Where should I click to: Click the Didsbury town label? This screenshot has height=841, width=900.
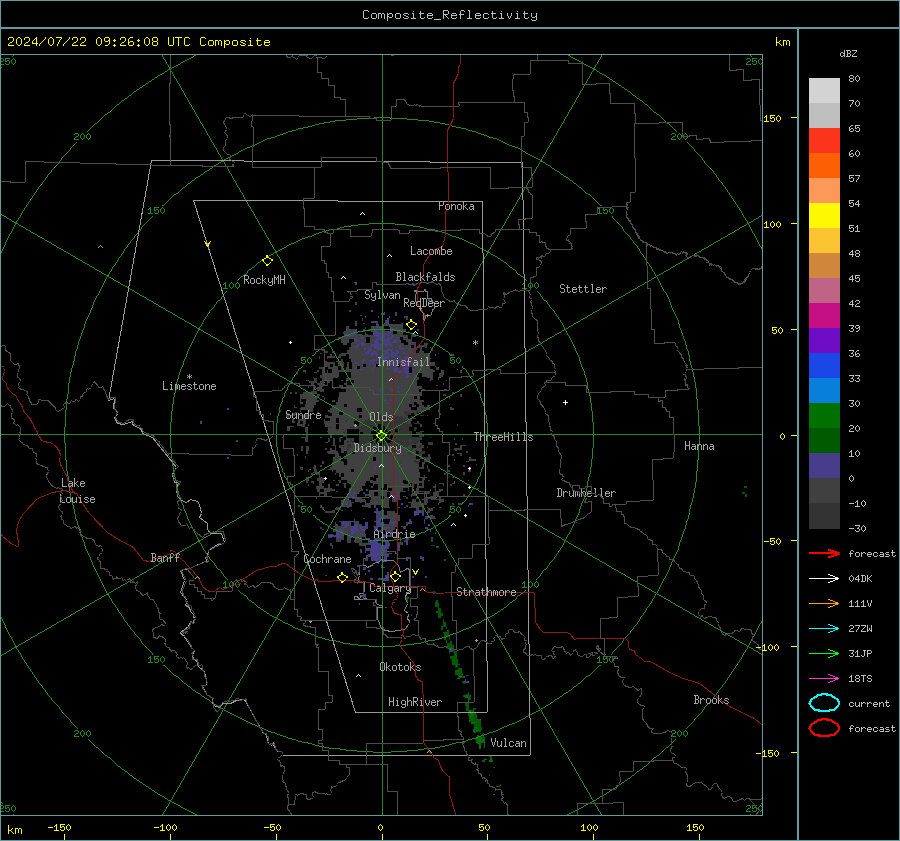tap(377, 448)
